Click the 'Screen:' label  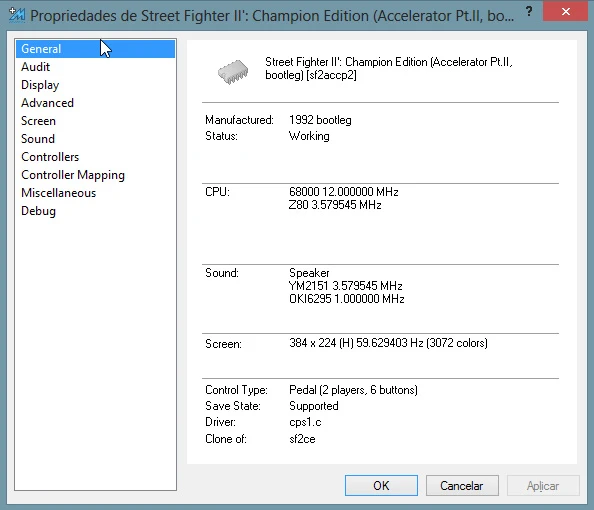click(x=223, y=344)
